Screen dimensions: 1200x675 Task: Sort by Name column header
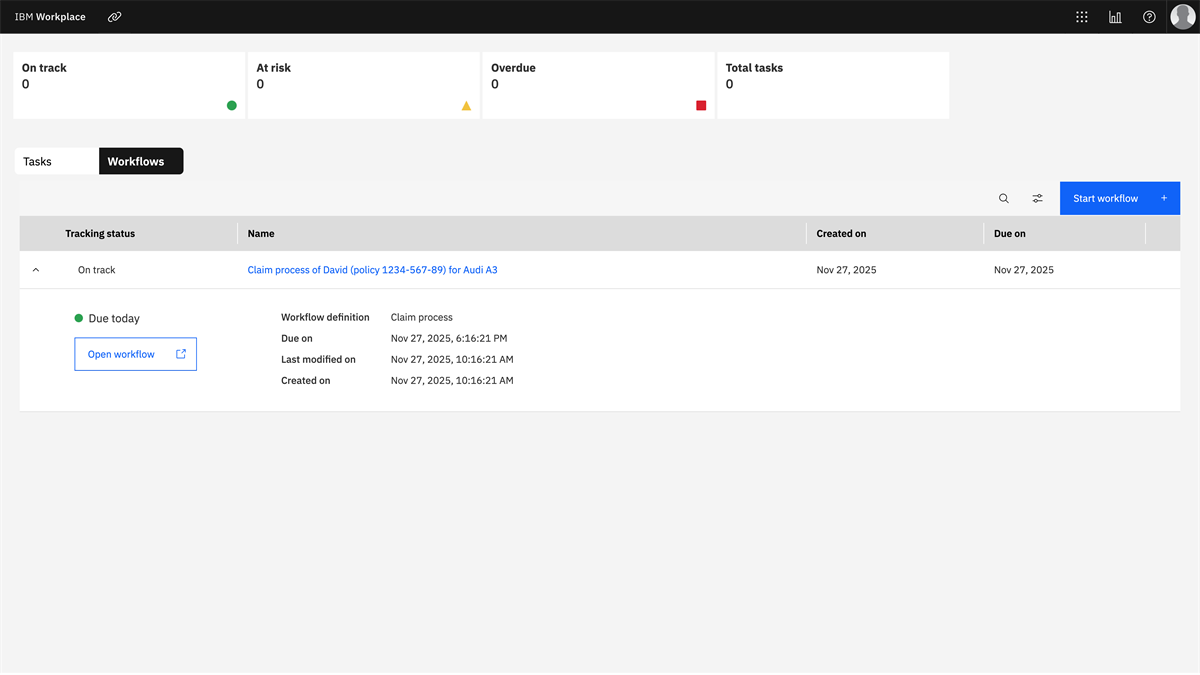261,233
